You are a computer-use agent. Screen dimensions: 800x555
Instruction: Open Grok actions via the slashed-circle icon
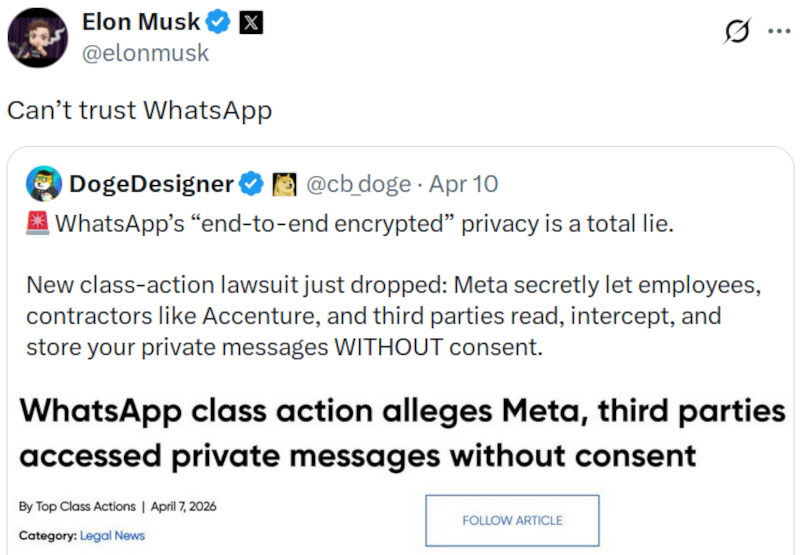click(x=736, y=32)
